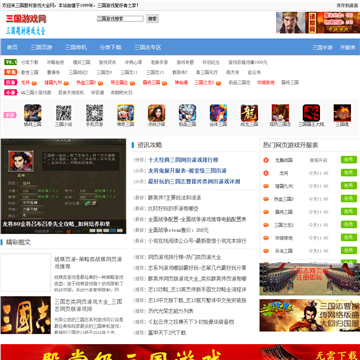
Task: Open the 龙将 slideshow image with the character portrait
Action: tap(63, 186)
